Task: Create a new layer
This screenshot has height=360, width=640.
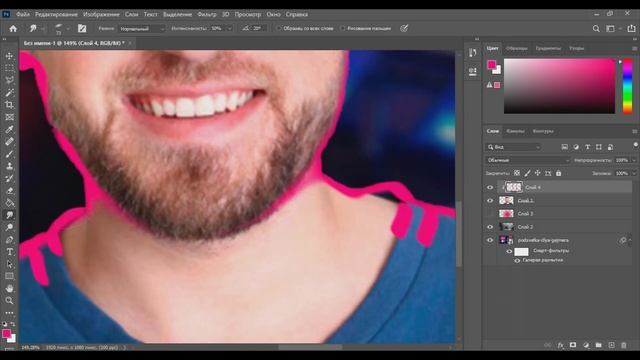Action: pyautogui.click(x=611, y=345)
